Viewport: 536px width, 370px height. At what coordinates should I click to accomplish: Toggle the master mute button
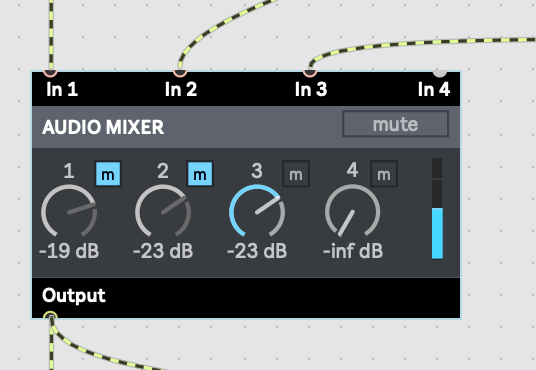(x=396, y=124)
